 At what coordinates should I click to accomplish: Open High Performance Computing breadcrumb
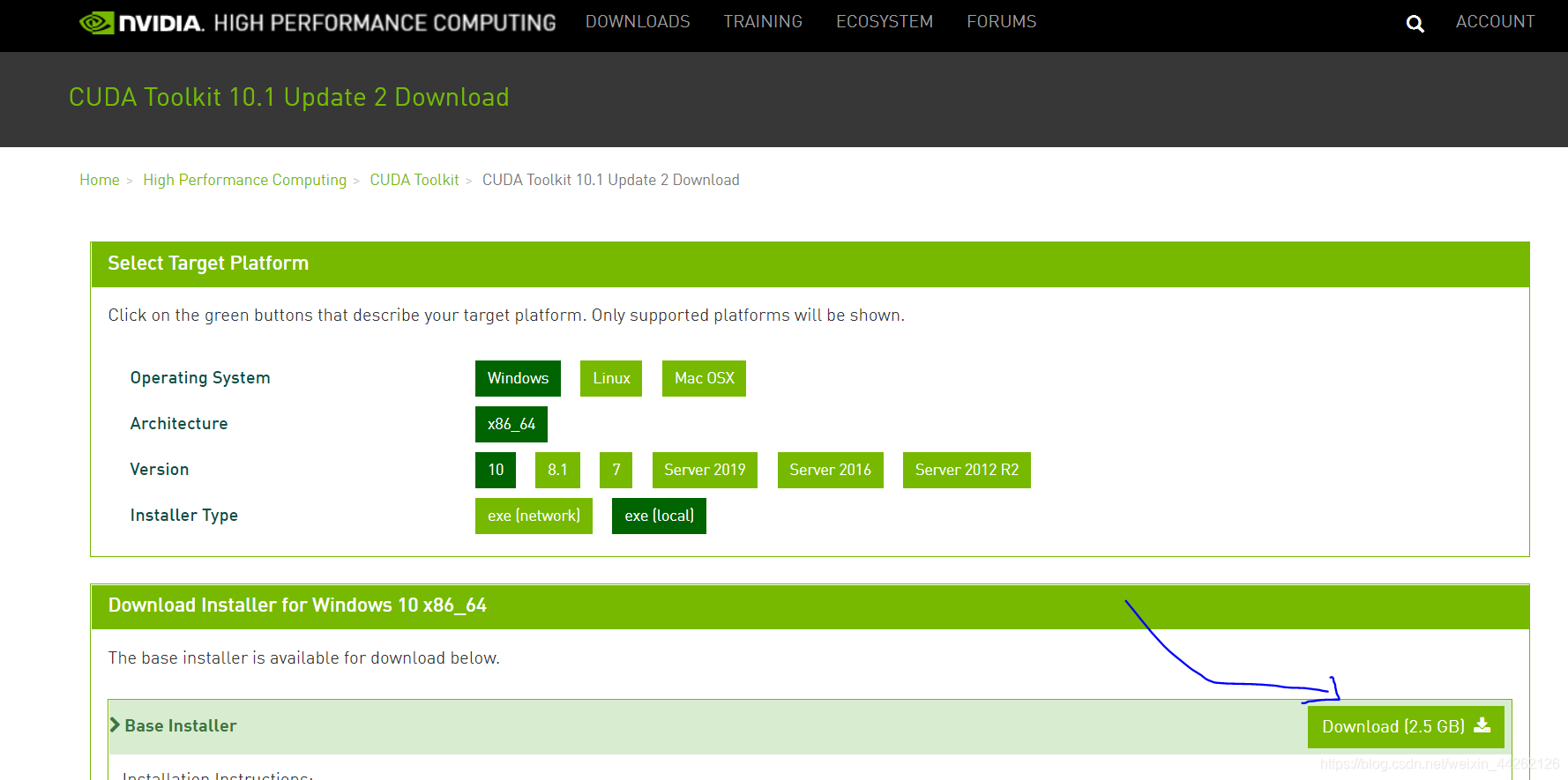(245, 180)
